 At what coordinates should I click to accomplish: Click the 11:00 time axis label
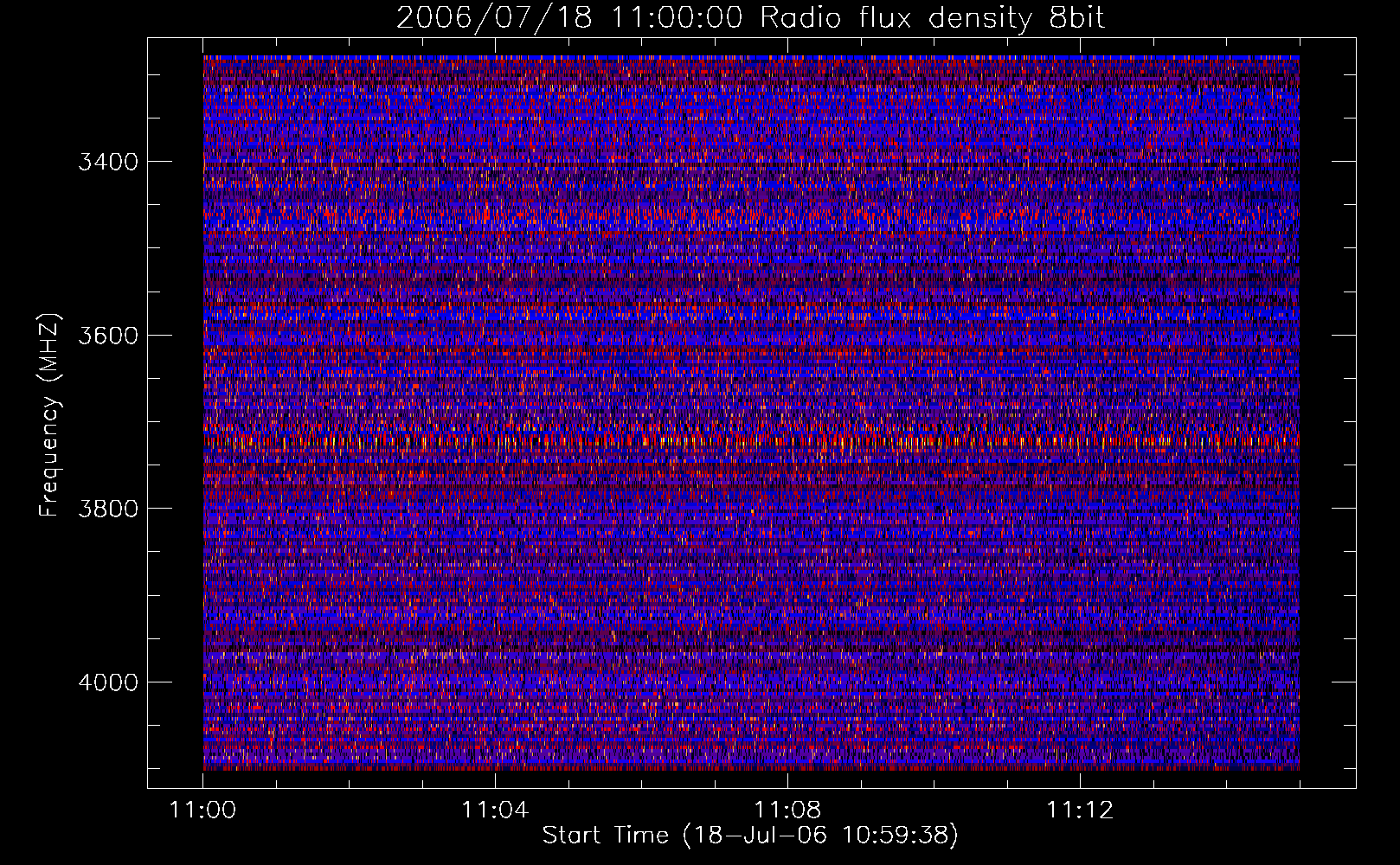click(203, 811)
